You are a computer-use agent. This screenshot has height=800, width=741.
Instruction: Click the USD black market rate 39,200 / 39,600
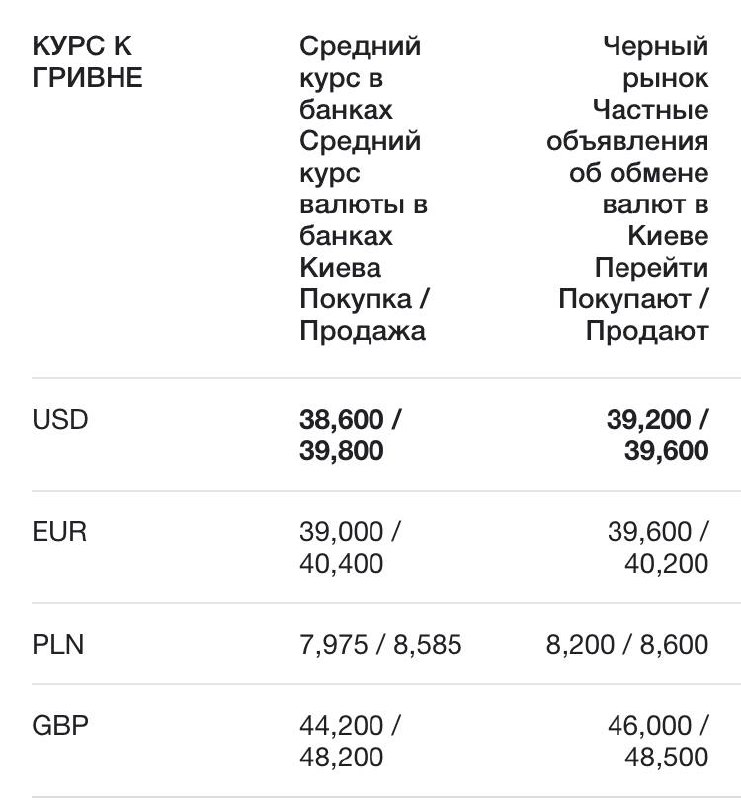tap(657, 436)
